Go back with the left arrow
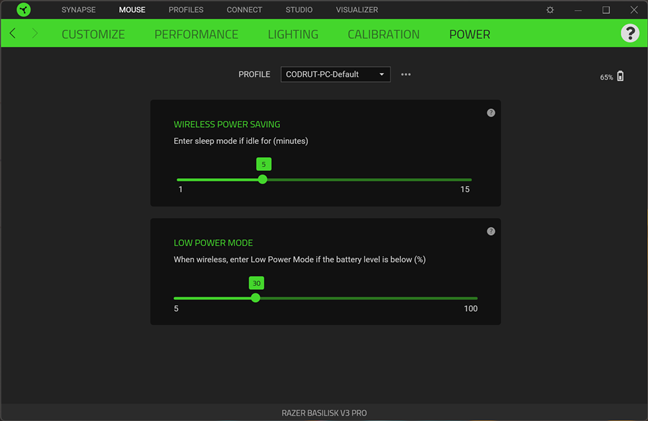The image size is (648, 421). coord(13,33)
